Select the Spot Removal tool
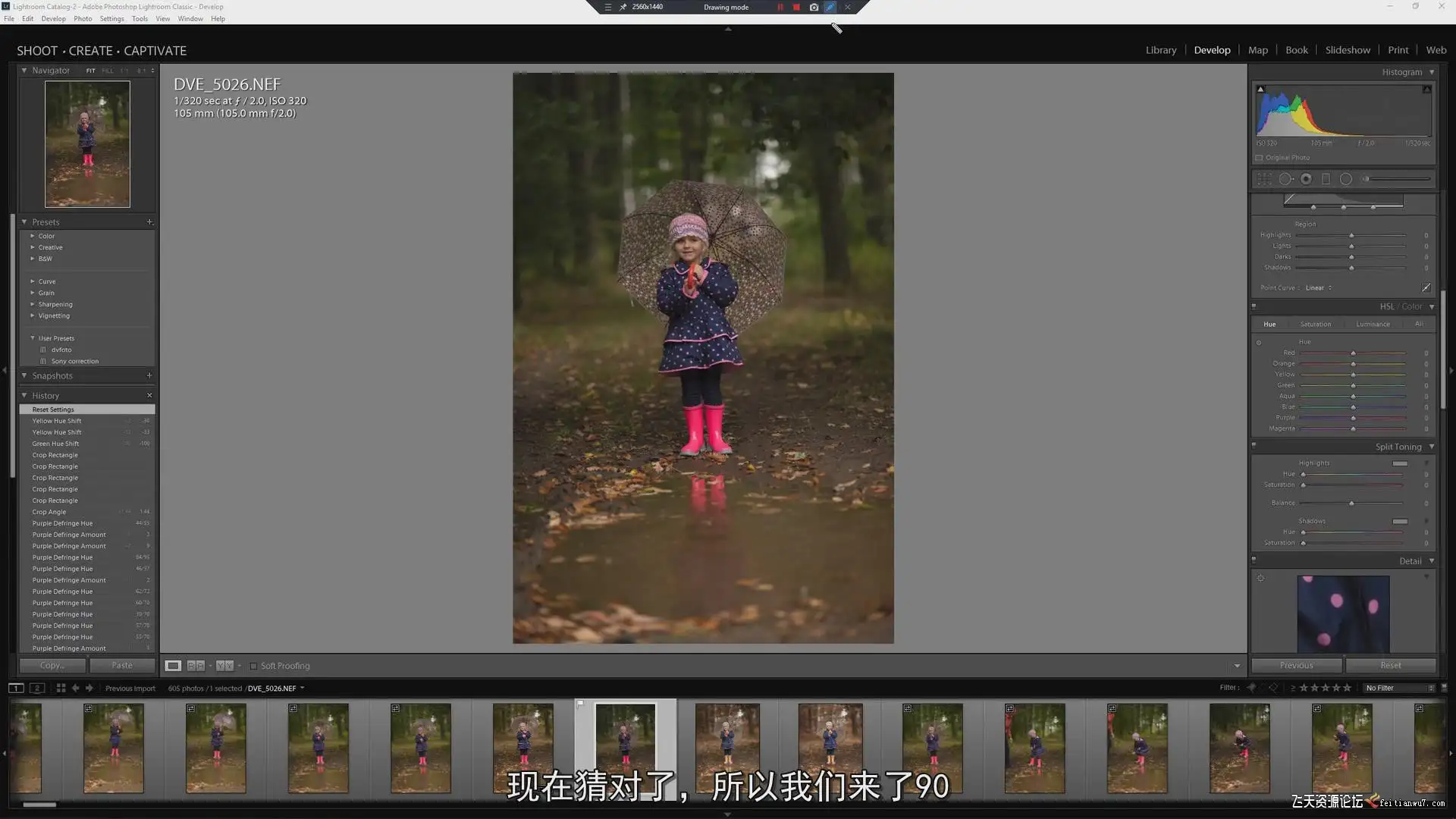1456x819 pixels. coord(1285,180)
